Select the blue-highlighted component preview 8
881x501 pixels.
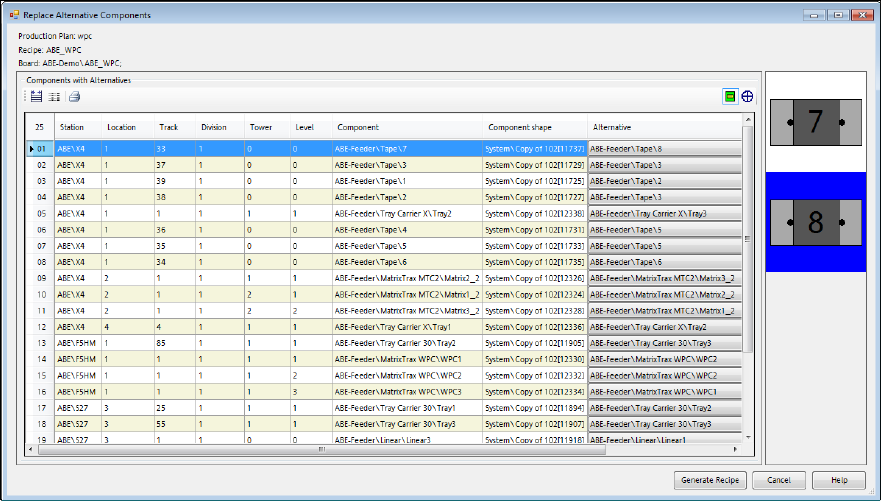coord(815,222)
